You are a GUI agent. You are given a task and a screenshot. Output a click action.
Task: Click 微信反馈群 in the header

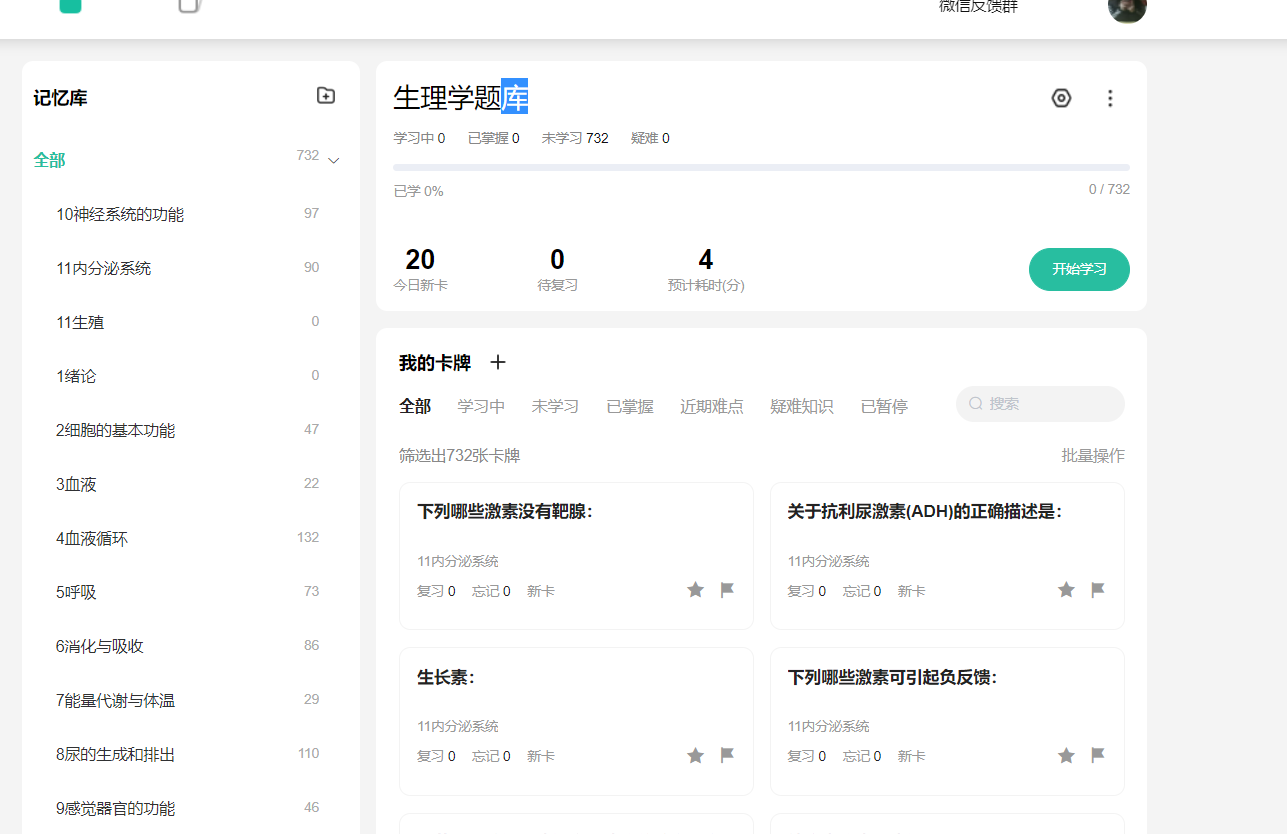979,6
